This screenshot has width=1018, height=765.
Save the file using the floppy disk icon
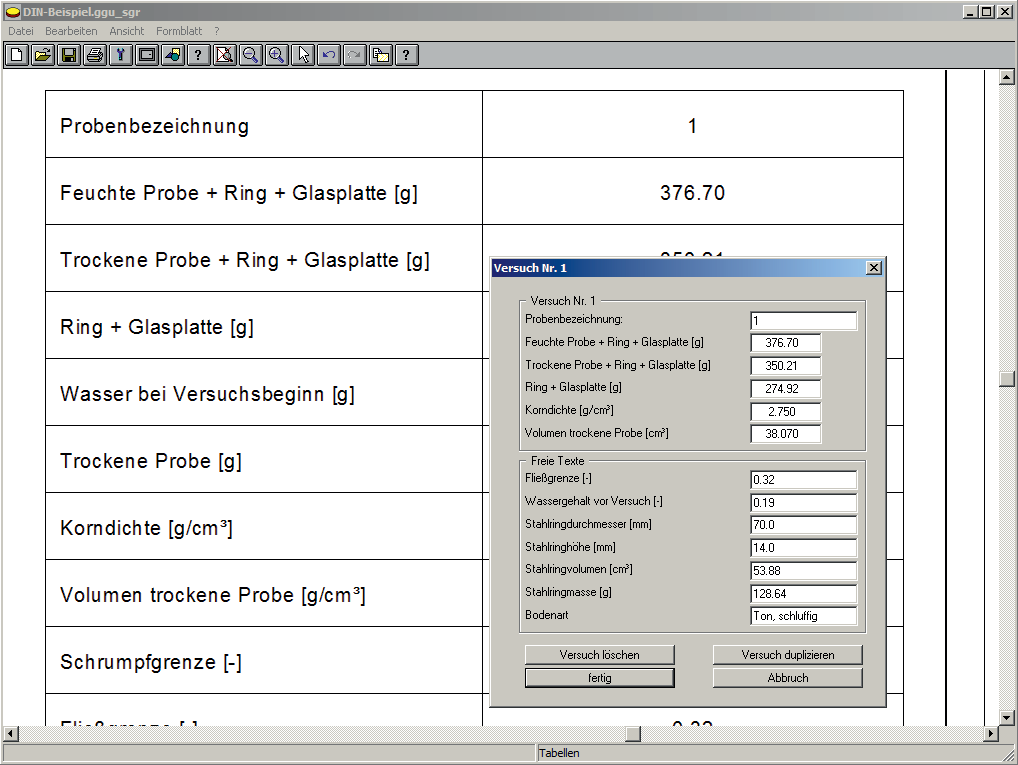(69, 55)
